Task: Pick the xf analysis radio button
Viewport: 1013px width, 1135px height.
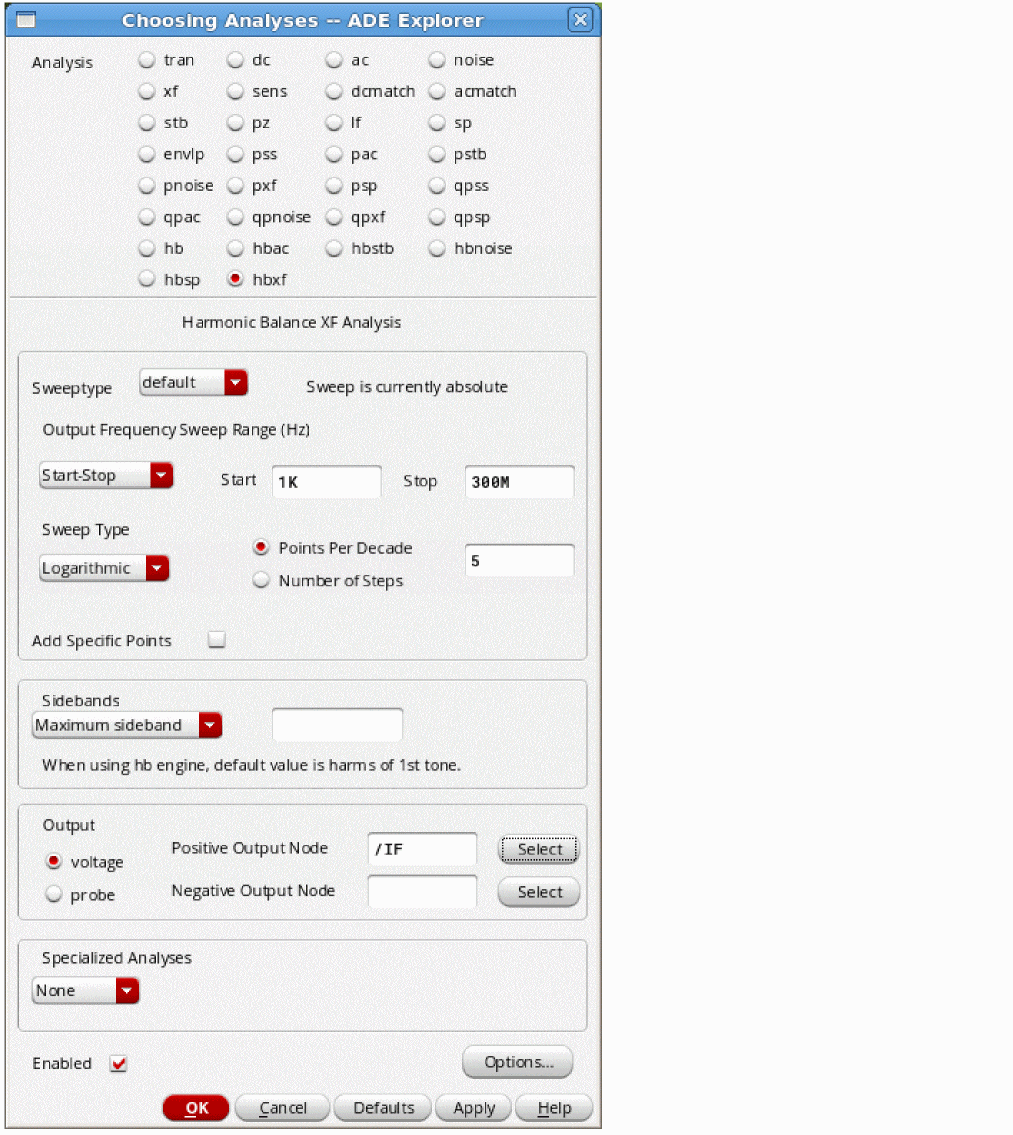Action: [147, 91]
